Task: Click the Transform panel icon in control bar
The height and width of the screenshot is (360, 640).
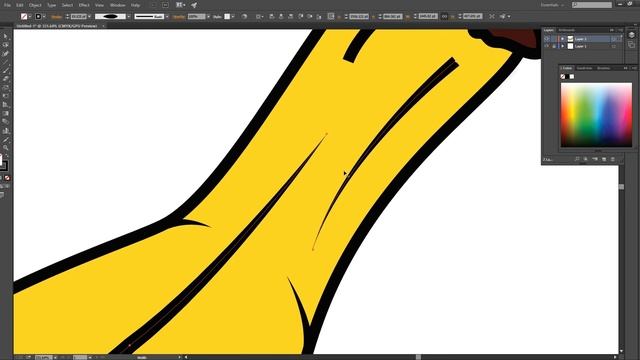Action: 331,17
